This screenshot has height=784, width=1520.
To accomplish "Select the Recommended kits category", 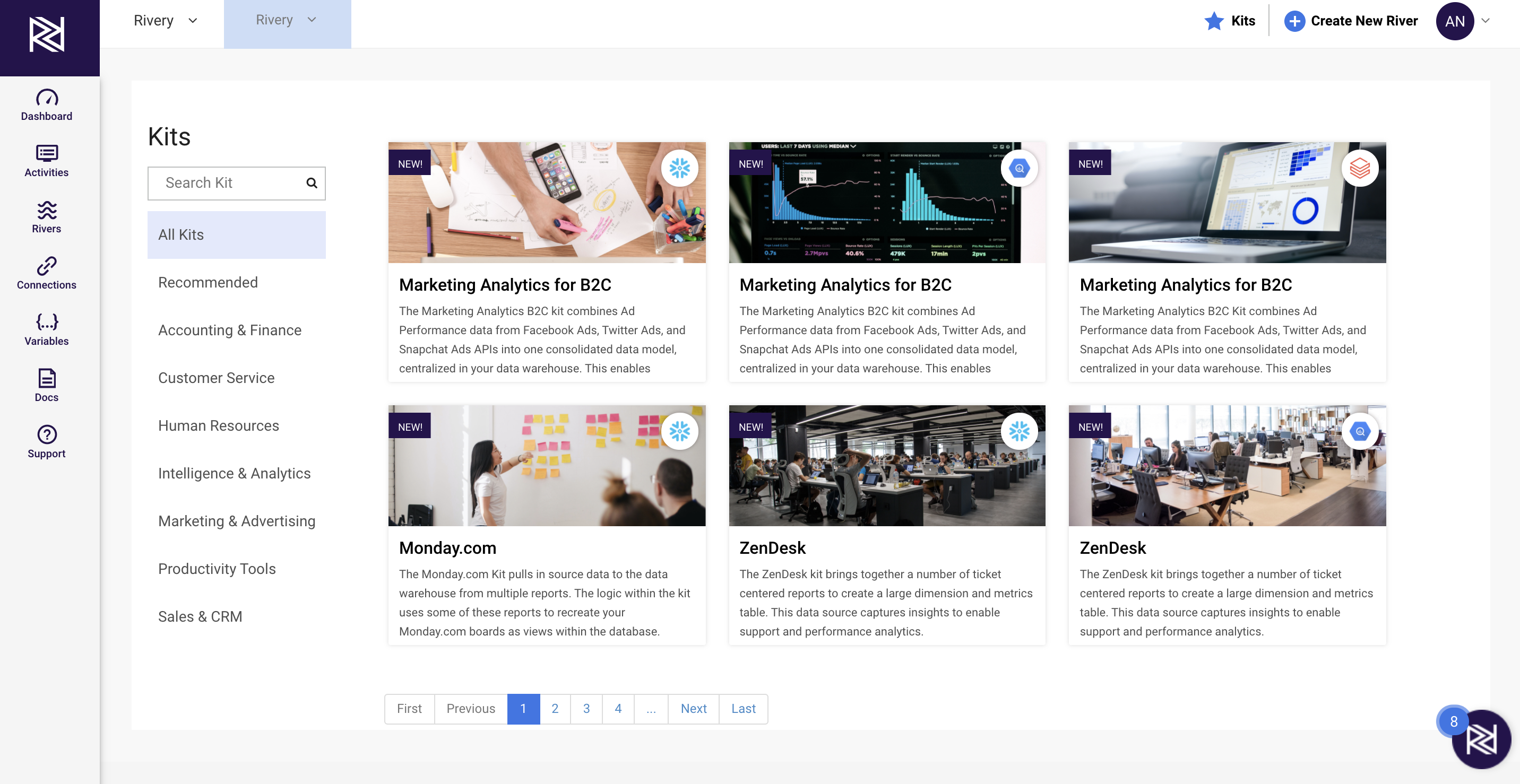I will 208,283.
